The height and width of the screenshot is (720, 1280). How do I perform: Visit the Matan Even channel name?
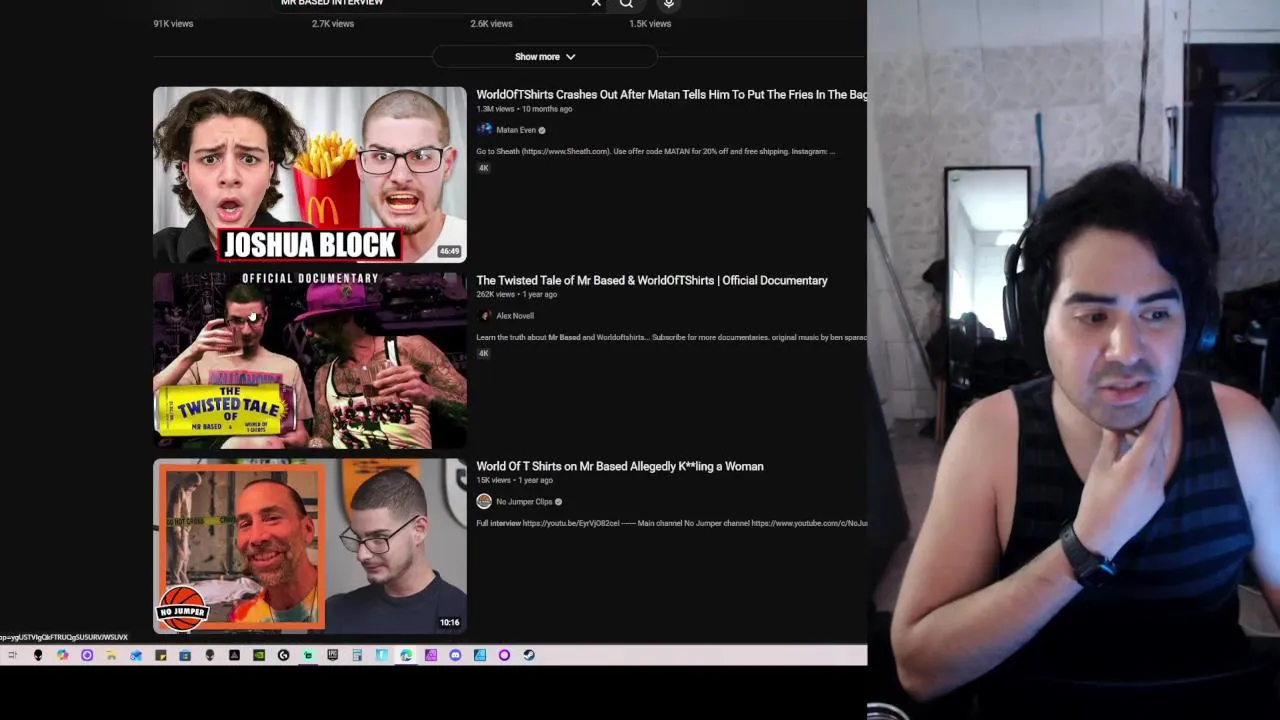516,130
